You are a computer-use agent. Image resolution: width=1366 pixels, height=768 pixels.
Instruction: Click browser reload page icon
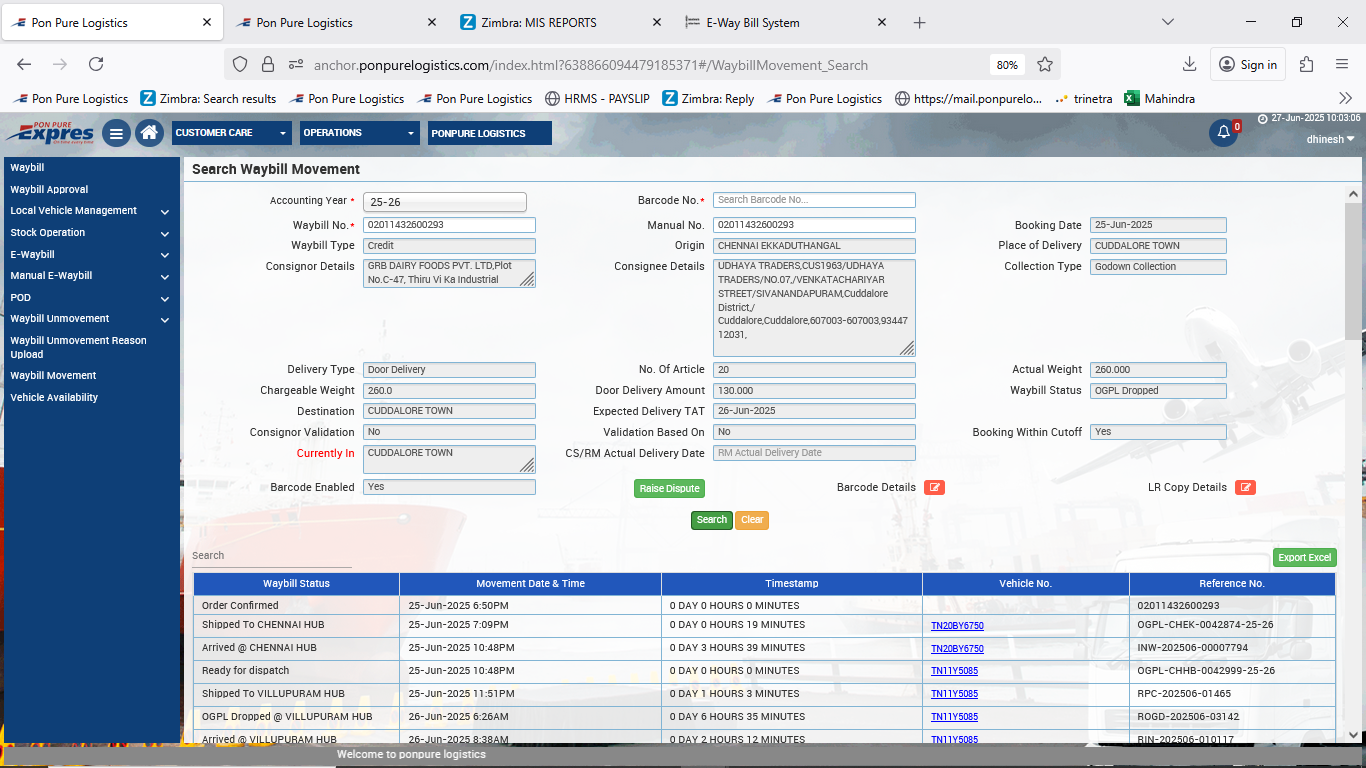(x=96, y=64)
